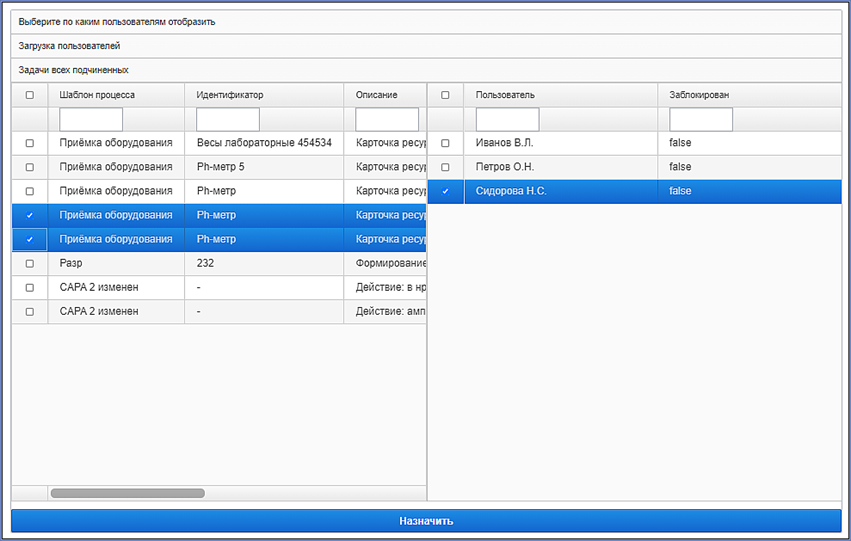Check the Петров О.Н. user checkbox
Image resolution: width=851 pixels, height=541 pixels.
445,167
